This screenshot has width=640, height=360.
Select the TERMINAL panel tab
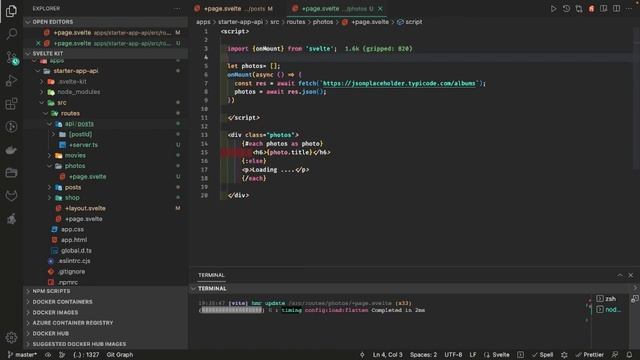tap(211, 275)
